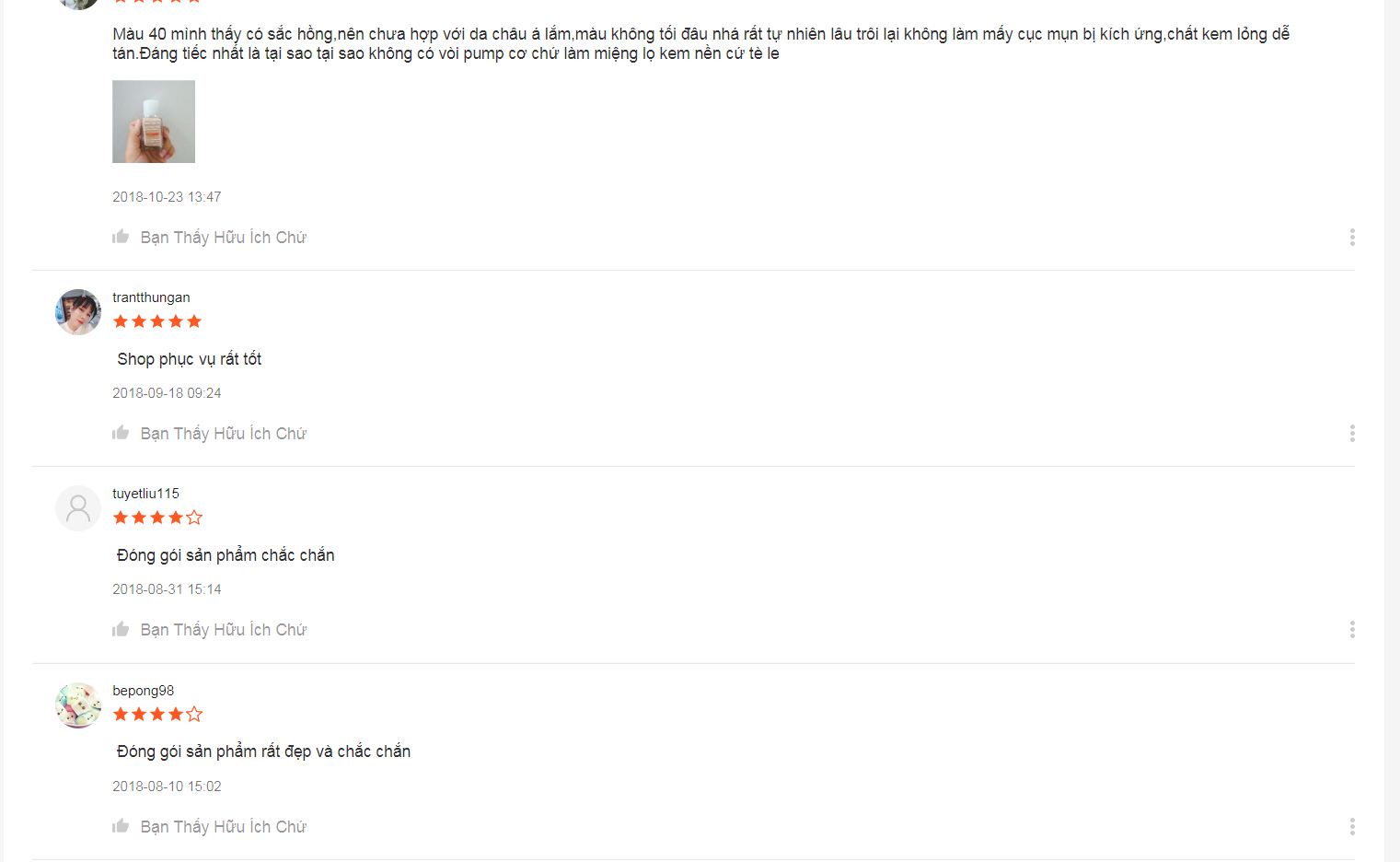The image size is (1400, 862).
Task: Click tuyetliu115's default profile avatar
Action: pos(78,508)
